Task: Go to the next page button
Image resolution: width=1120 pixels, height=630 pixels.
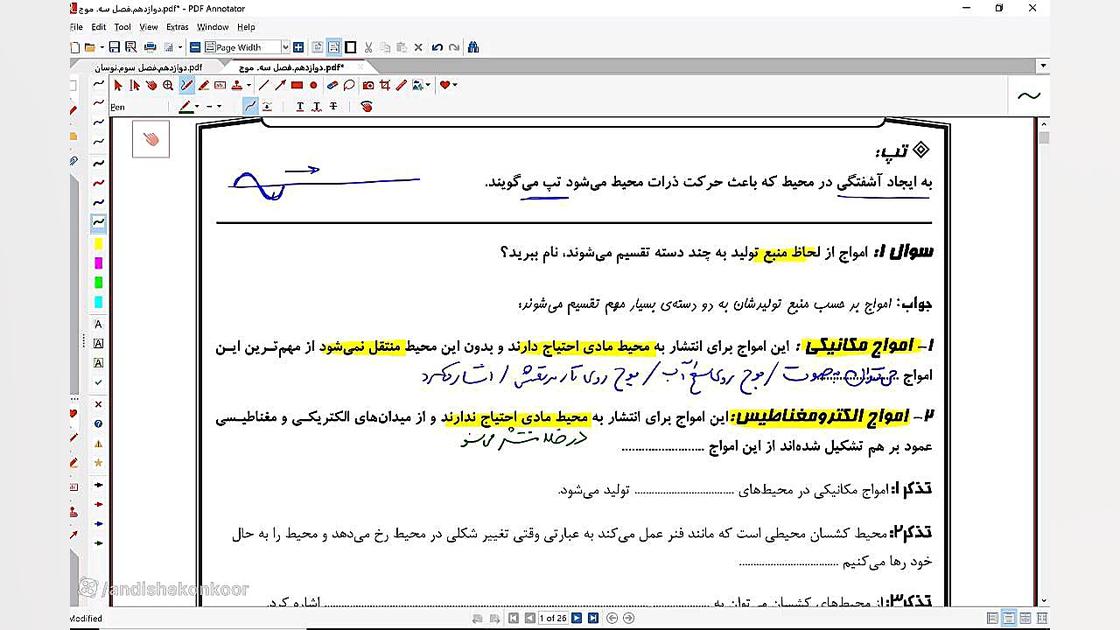Action: tap(576, 618)
